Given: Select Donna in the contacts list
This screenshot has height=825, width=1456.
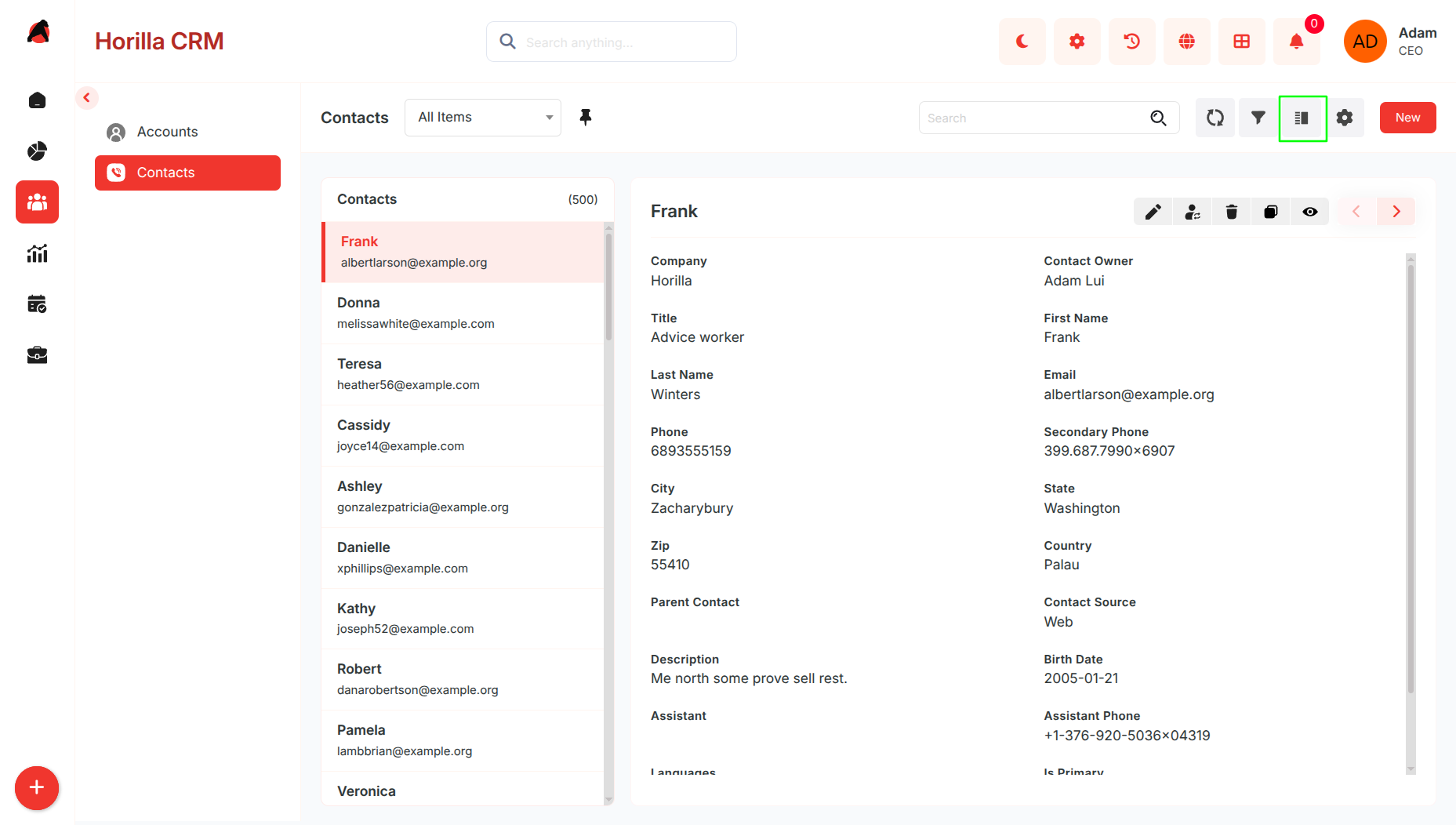Looking at the screenshot, I should pos(463,313).
